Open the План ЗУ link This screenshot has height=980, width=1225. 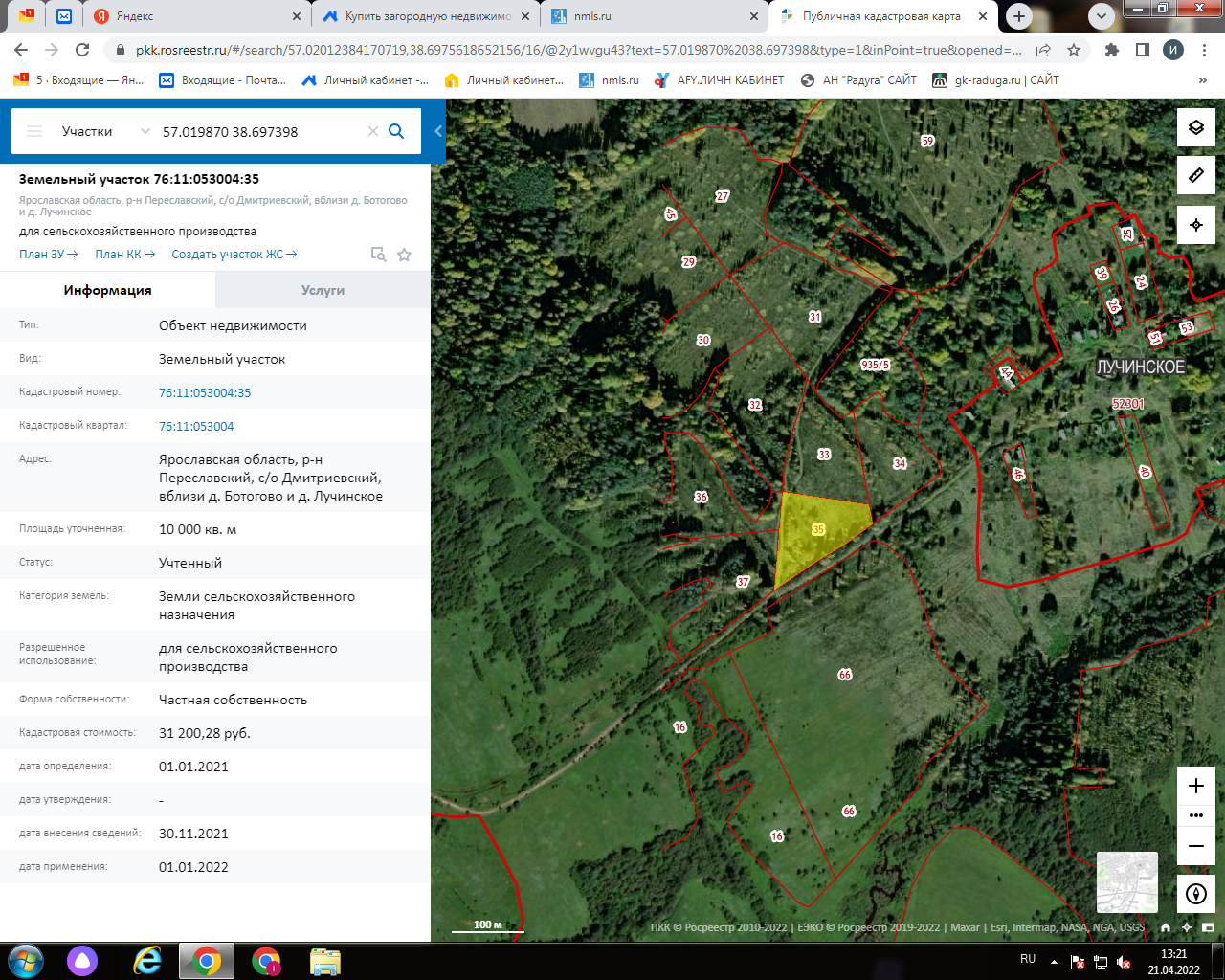(48, 255)
